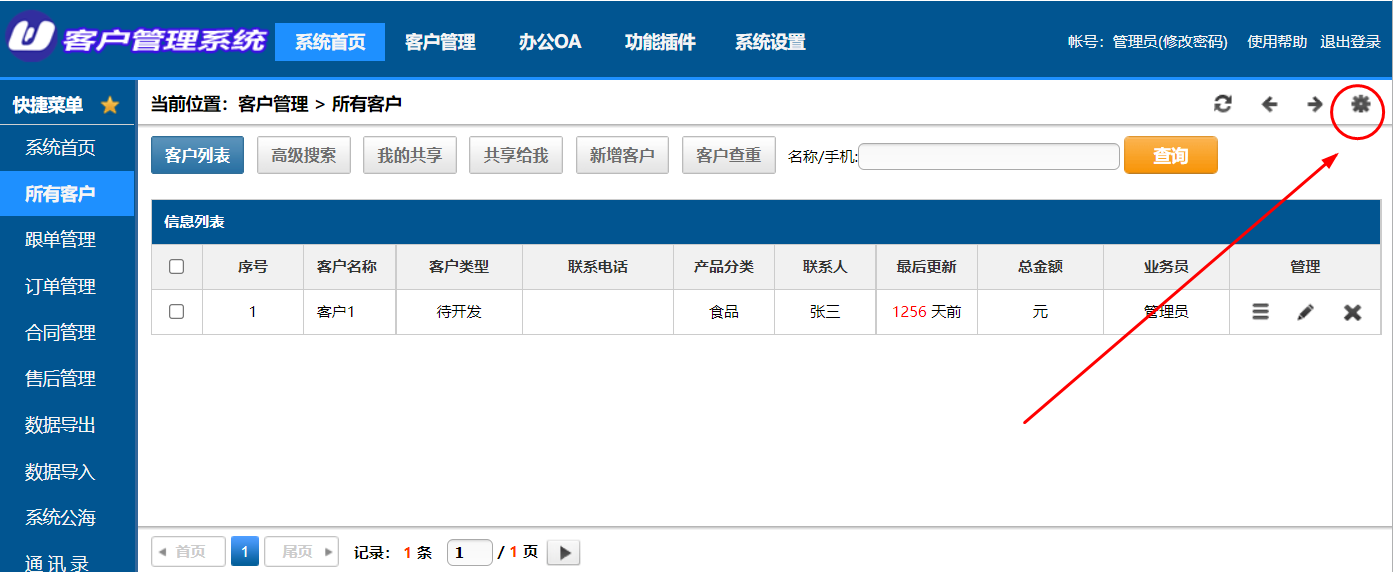The height and width of the screenshot is (572, 1393).
Task: Click the 我的共享 button
Action: click(410, 155)
